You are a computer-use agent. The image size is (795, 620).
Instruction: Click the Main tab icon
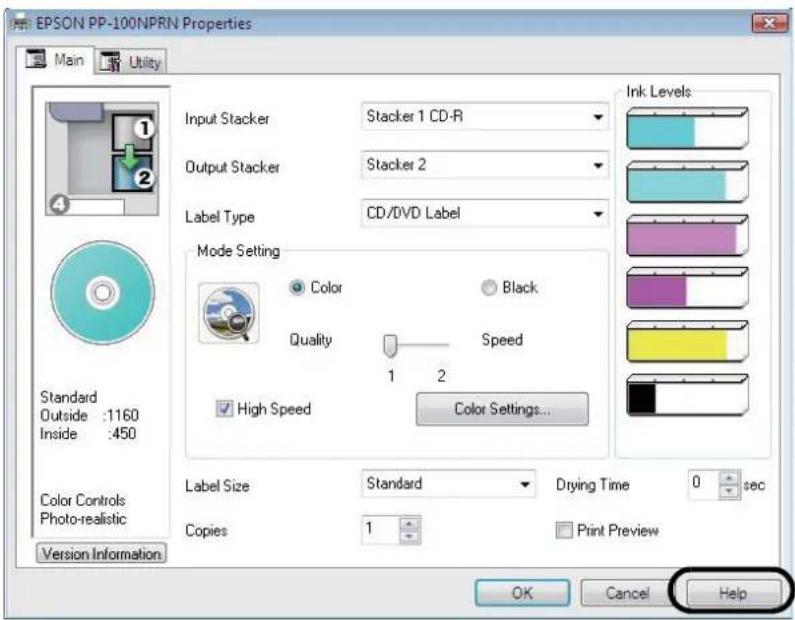click(37, 59)
